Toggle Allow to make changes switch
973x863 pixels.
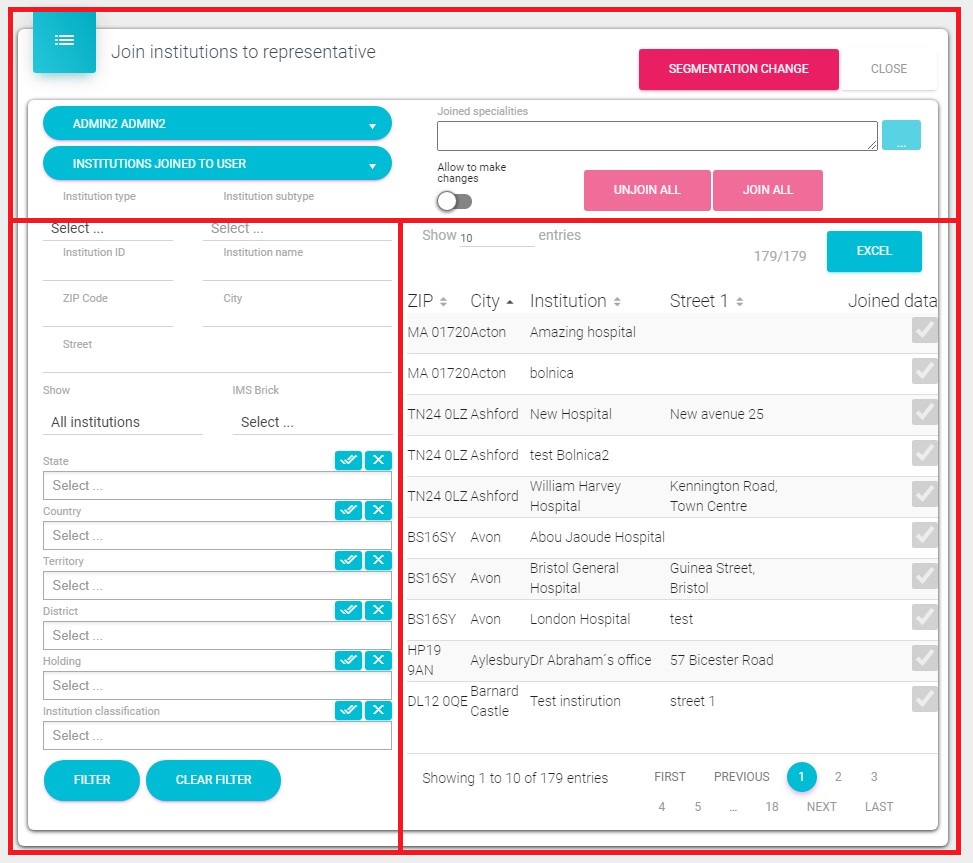(x=454, y=201)
